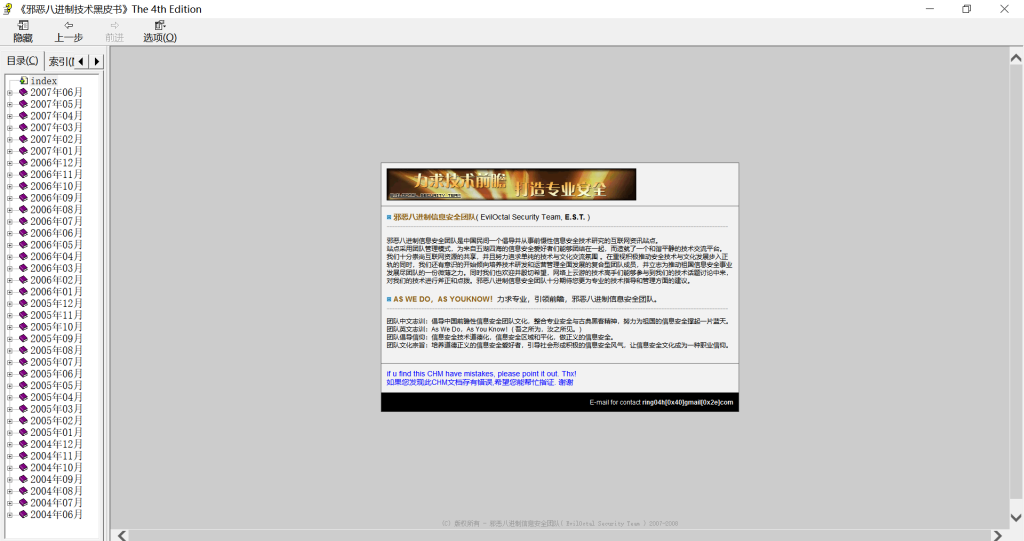Viewport: 1024px width, 541px height.
Task: Click the CHM app icon in title bar
Action: click(8, 9)
